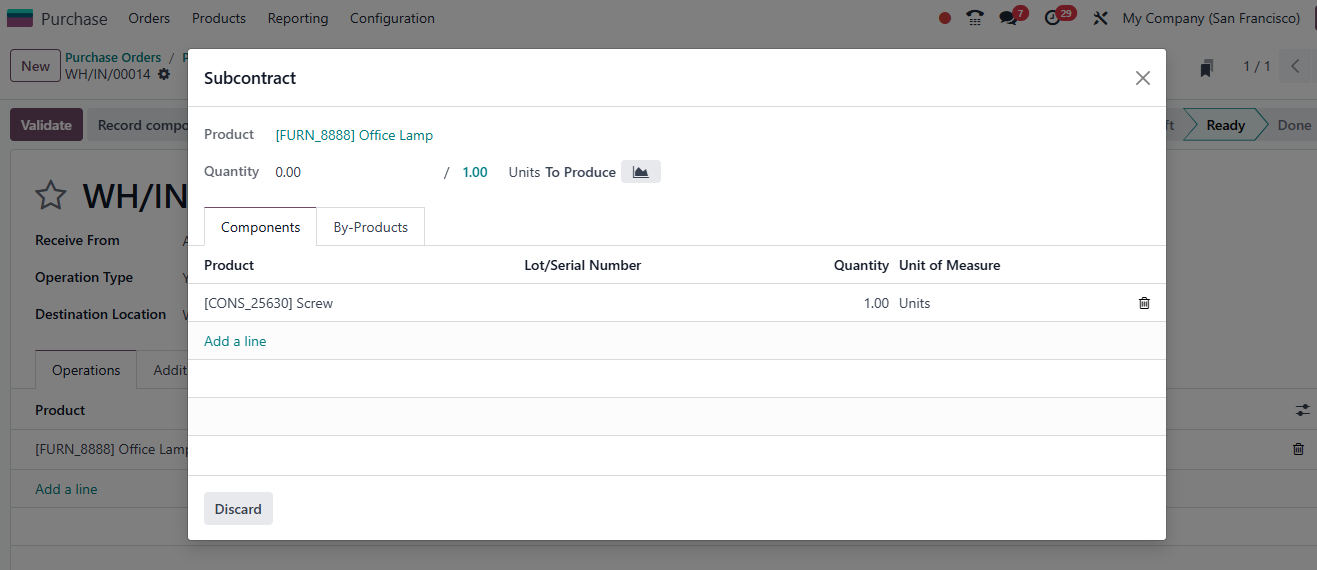Switch company via My Company (San Francisco)
1317x570 pixels.
coord(1211,18)
